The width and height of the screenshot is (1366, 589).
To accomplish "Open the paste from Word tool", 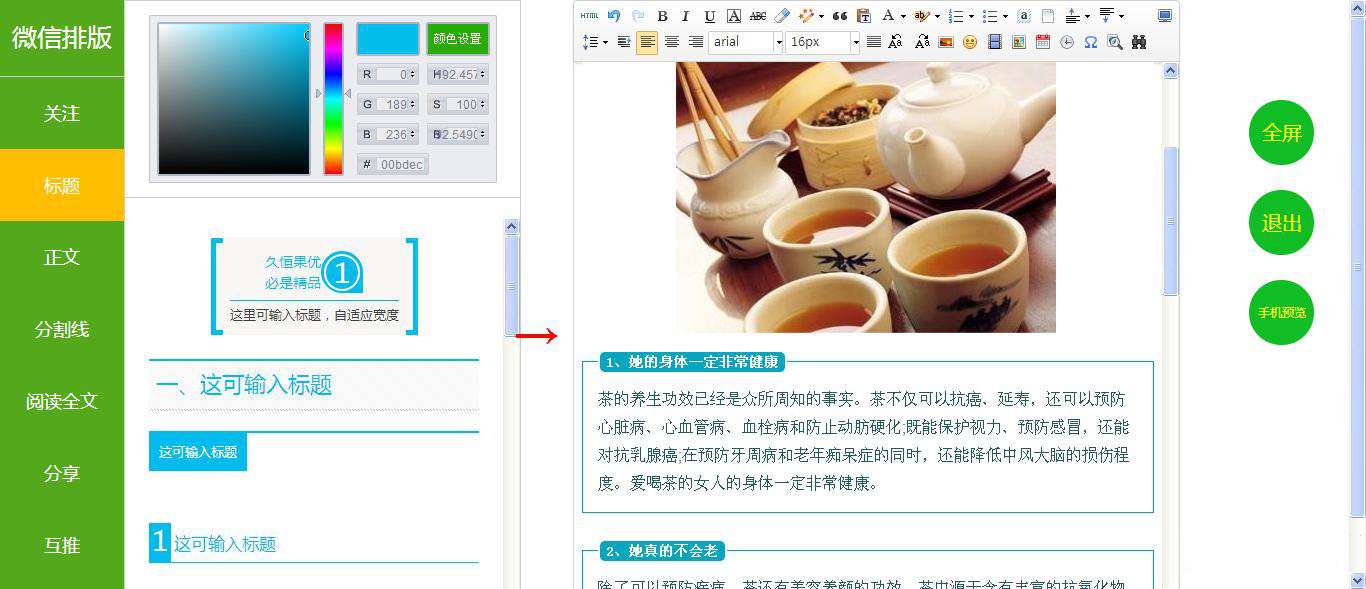I will (862, 15).
